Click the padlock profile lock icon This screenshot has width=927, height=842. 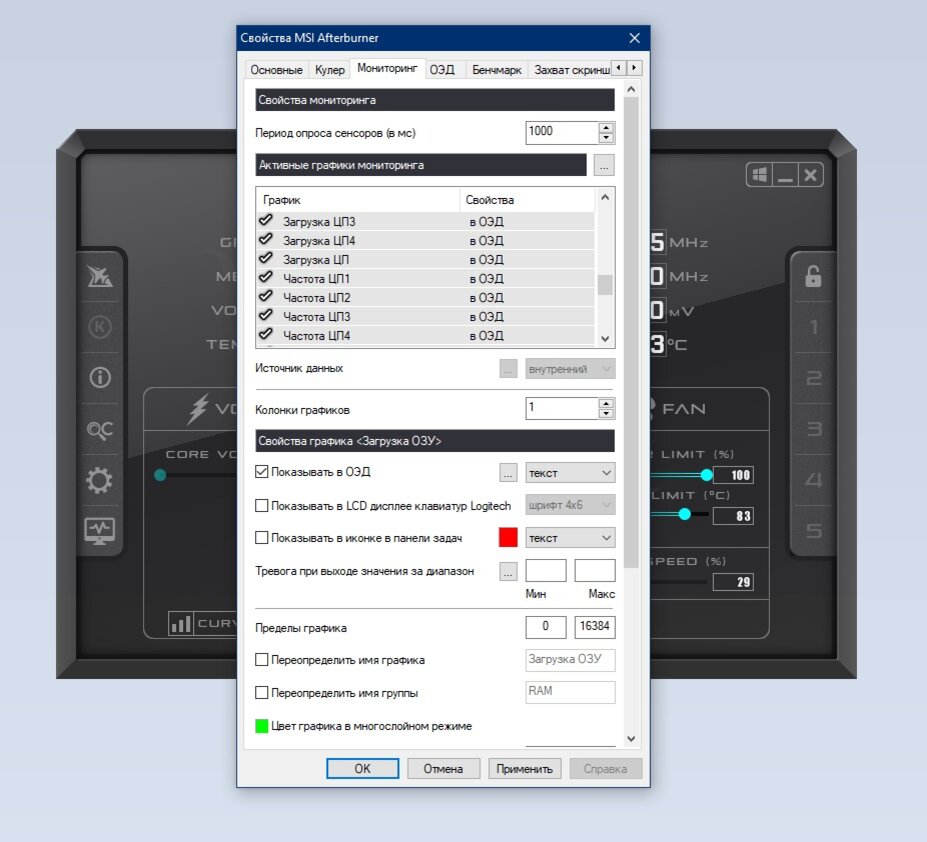[x=813, y=276]
